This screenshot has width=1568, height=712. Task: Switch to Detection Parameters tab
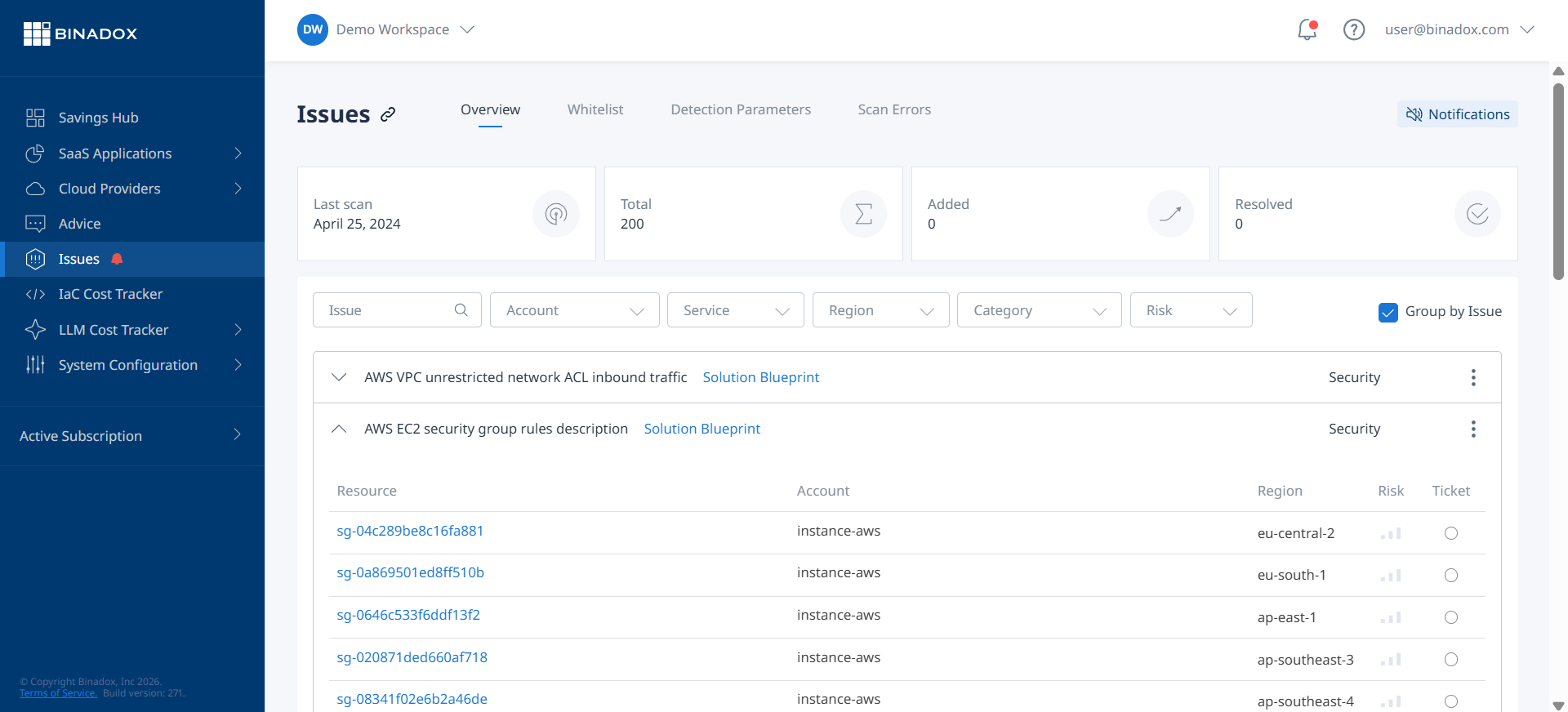coord(741,109)
